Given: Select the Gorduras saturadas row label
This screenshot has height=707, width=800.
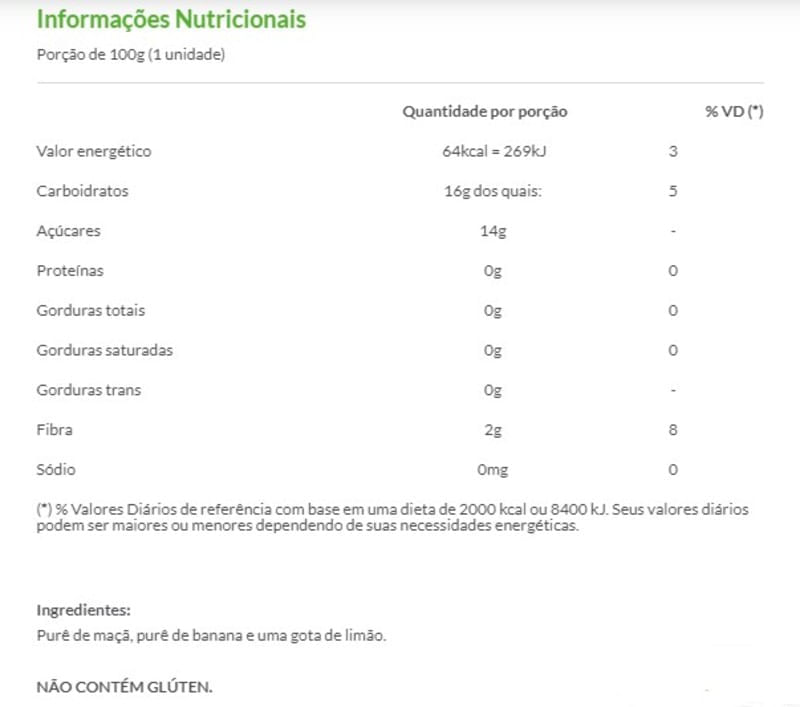Looking at the screenshot, I should pos(105,351).
